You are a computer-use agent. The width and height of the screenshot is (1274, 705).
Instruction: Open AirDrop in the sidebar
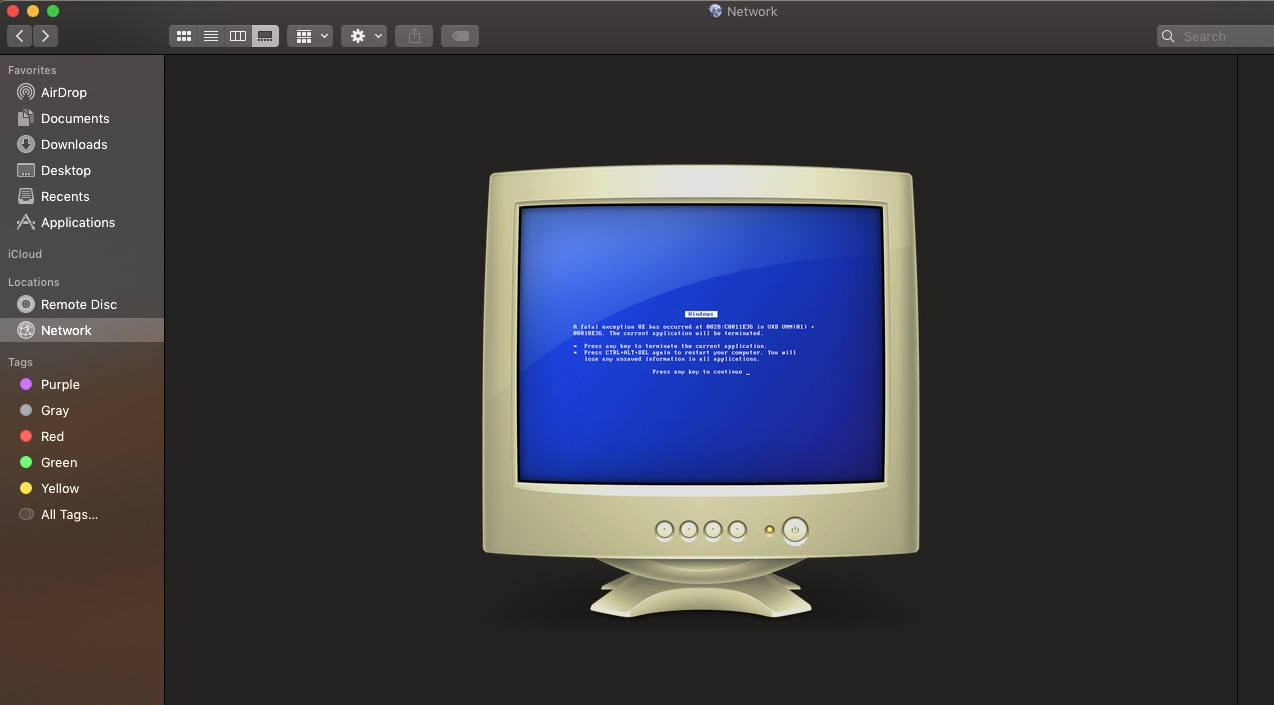[82, 92]
